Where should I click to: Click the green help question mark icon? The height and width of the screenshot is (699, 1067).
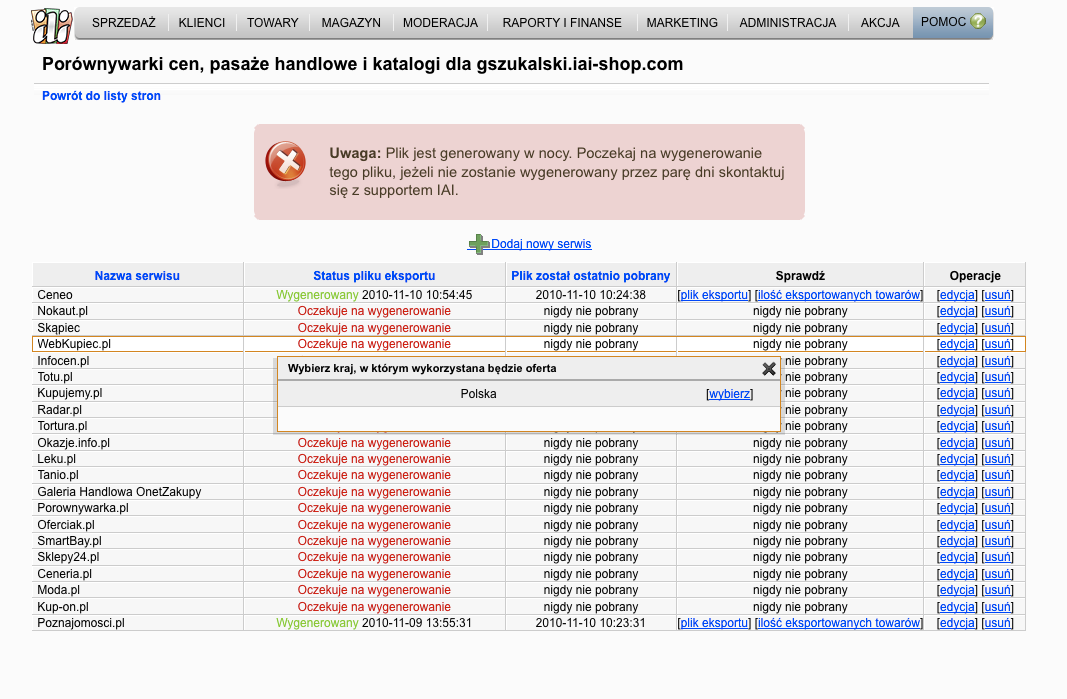(x=978, y=22)
